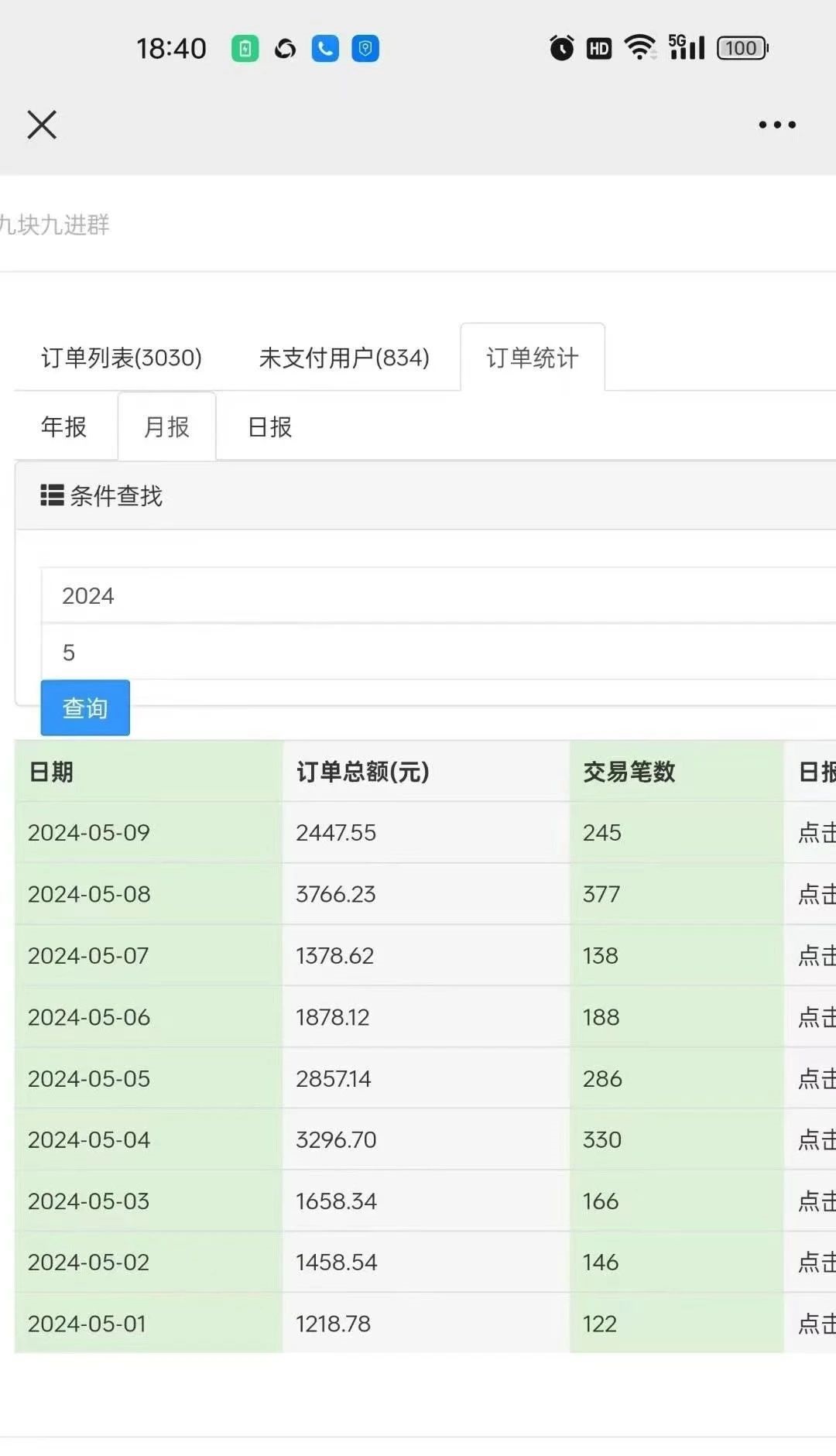Switch to the 订单列表(3030) tab

click(x=122, y=358)
